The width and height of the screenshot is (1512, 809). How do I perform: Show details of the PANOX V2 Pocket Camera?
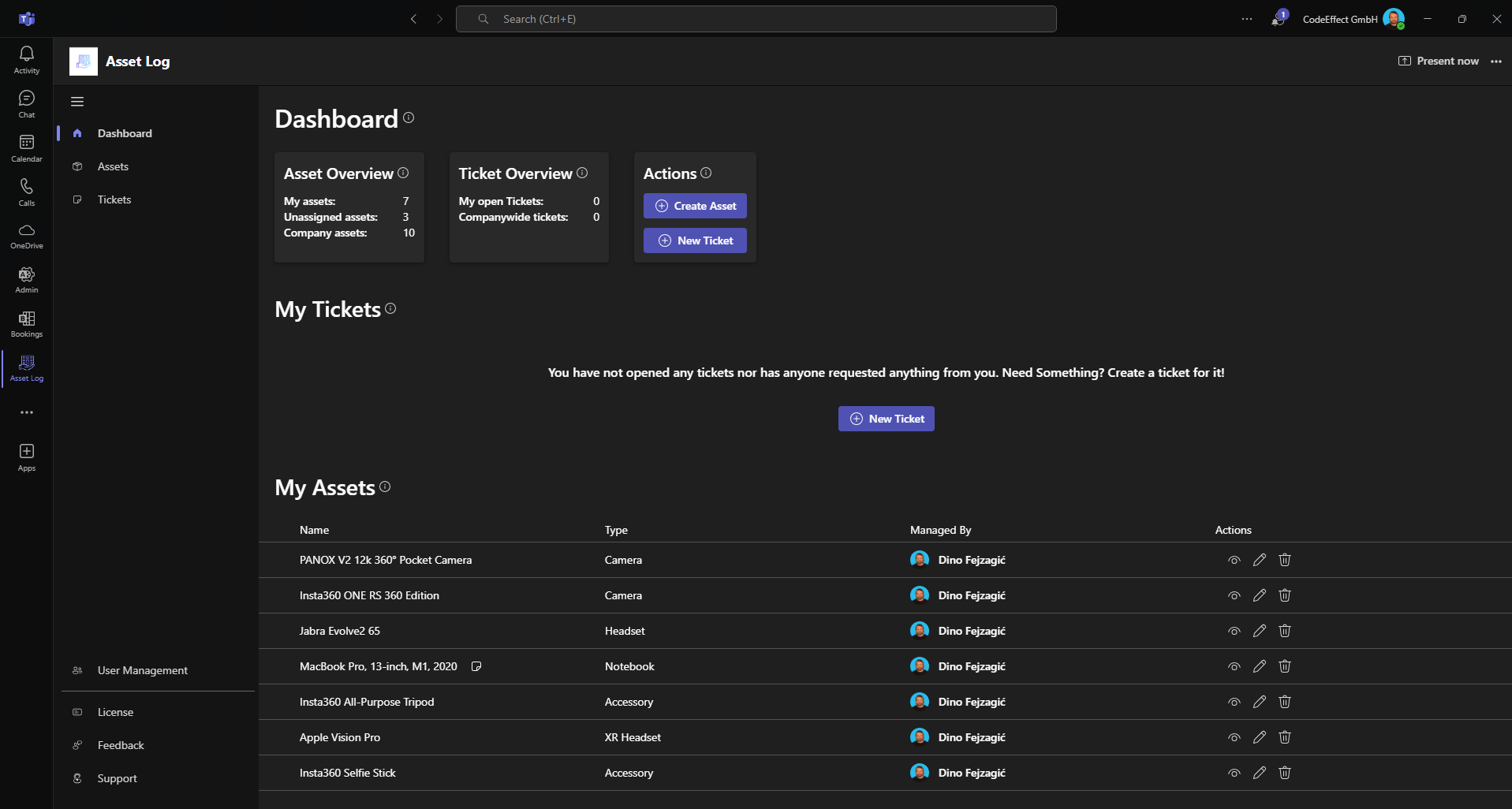point(1234,560)
